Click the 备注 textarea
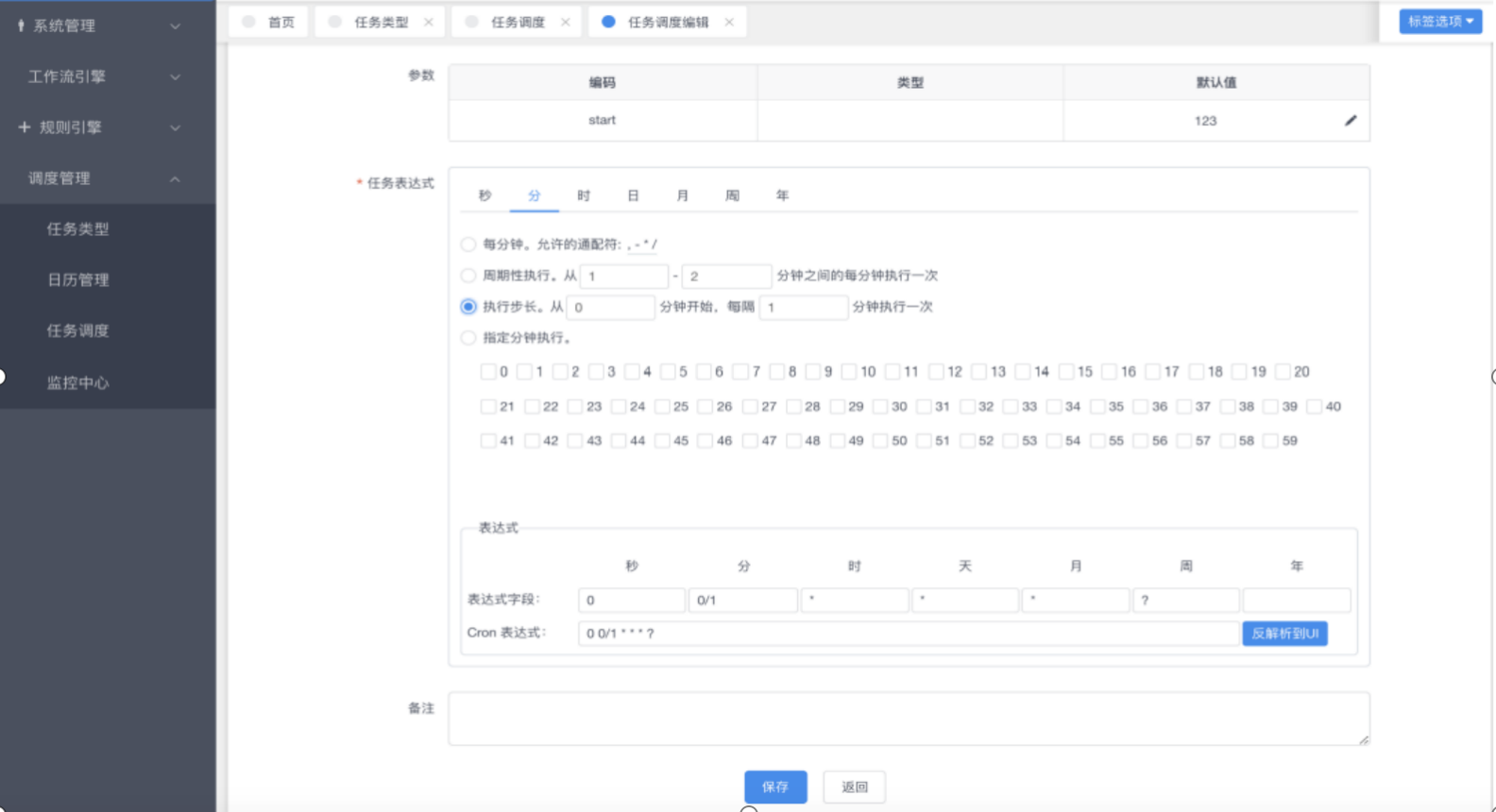This screenshot has height=812, width=1496. [909, 719]
